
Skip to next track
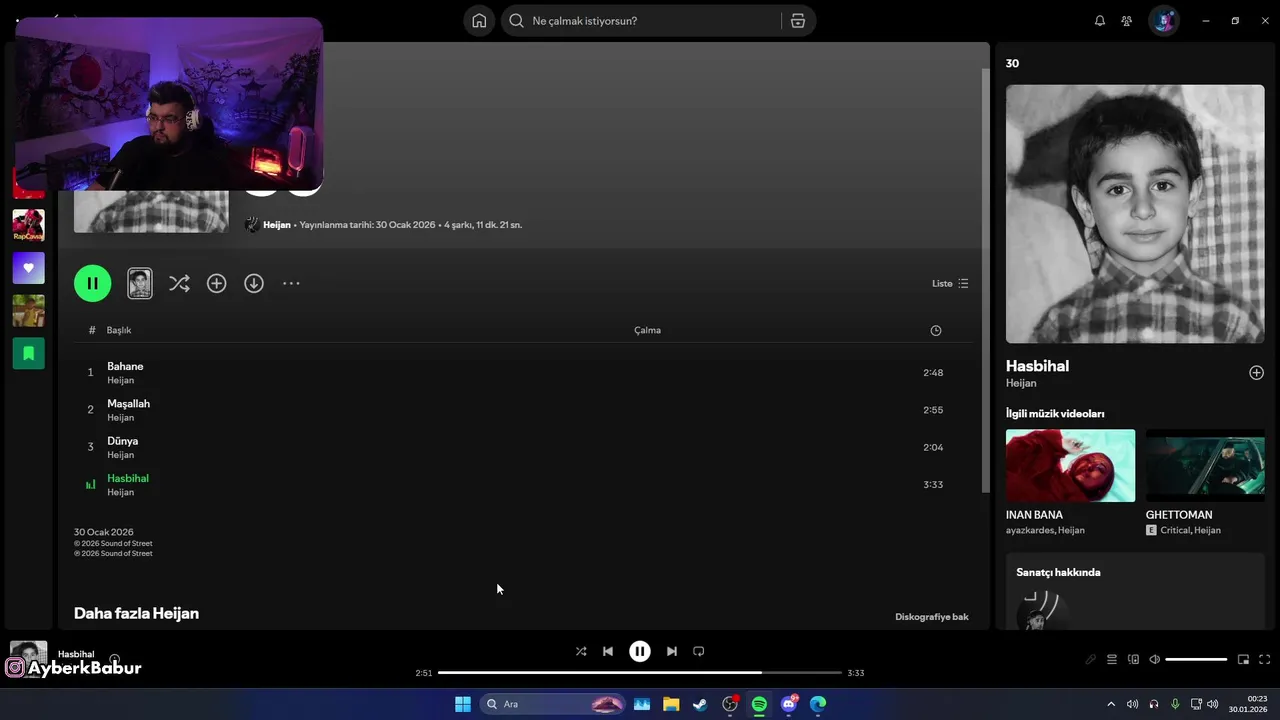coord(672,651)
